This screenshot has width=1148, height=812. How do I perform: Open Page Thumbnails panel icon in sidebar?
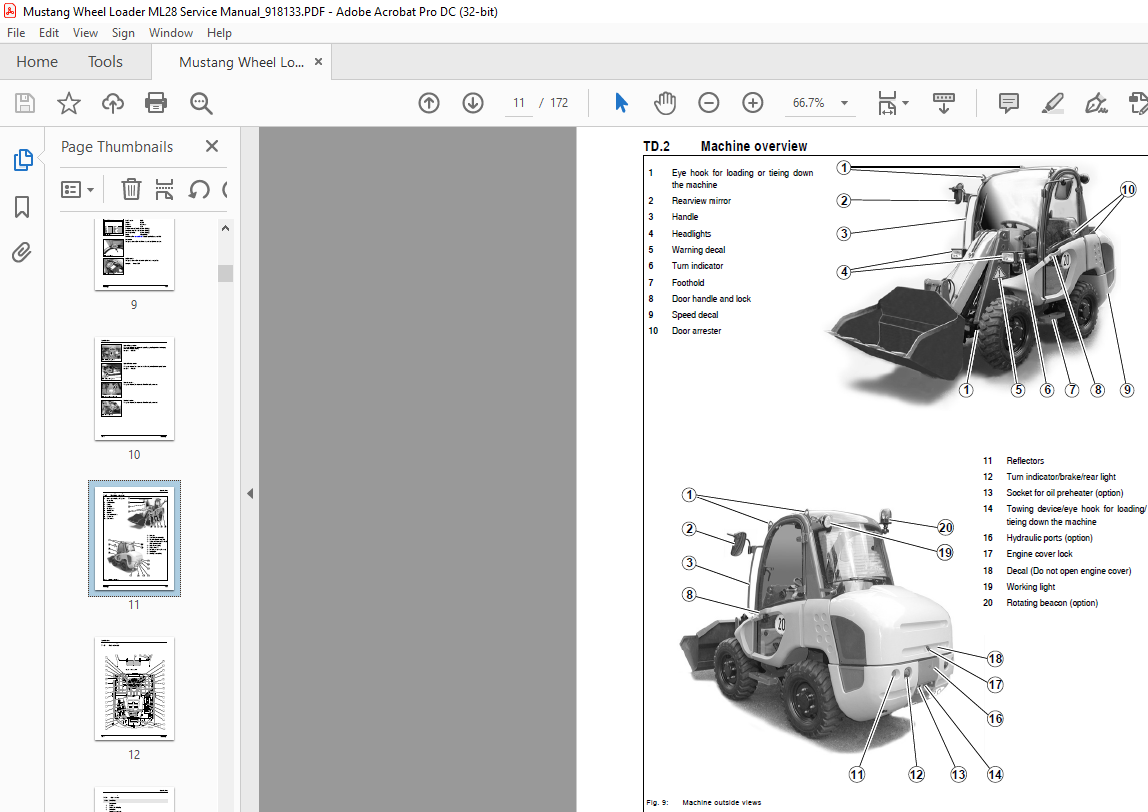[23, 160]
